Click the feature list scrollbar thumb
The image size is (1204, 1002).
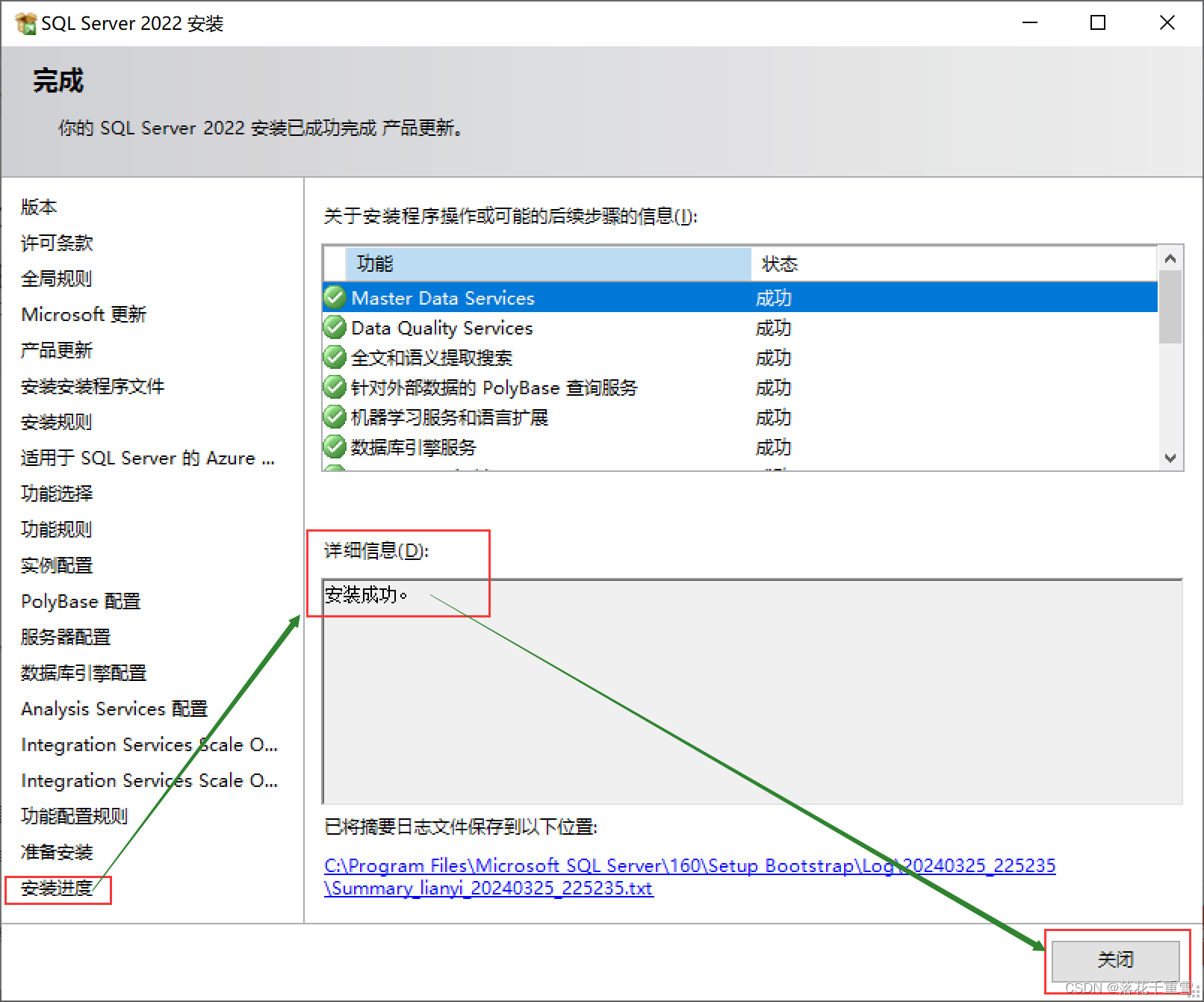(x=1170, y=307)
